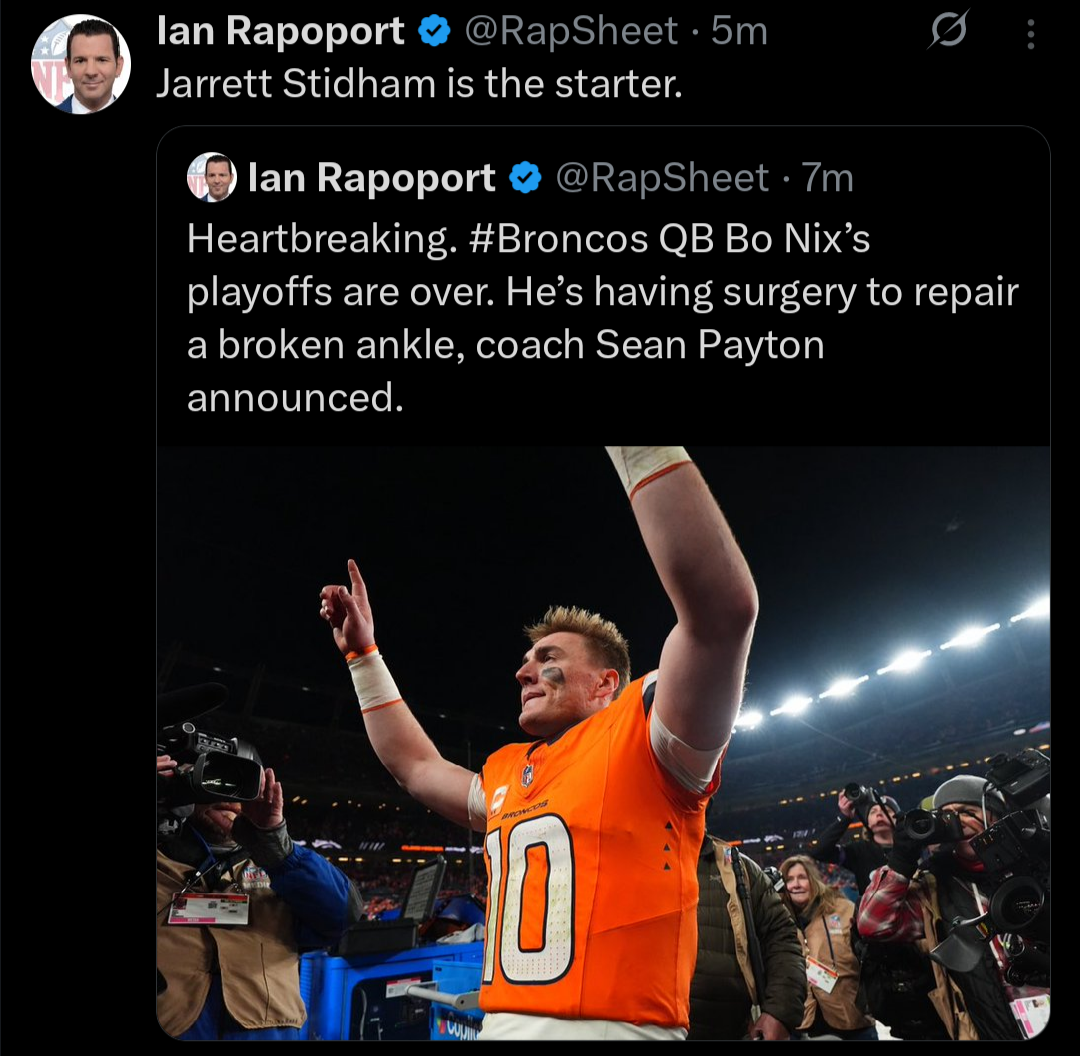The width and height of the screenshot is (1080, 1056).
Task: Open the quoted tweet's 7m timestamp
Action: [x=830, y=179]
